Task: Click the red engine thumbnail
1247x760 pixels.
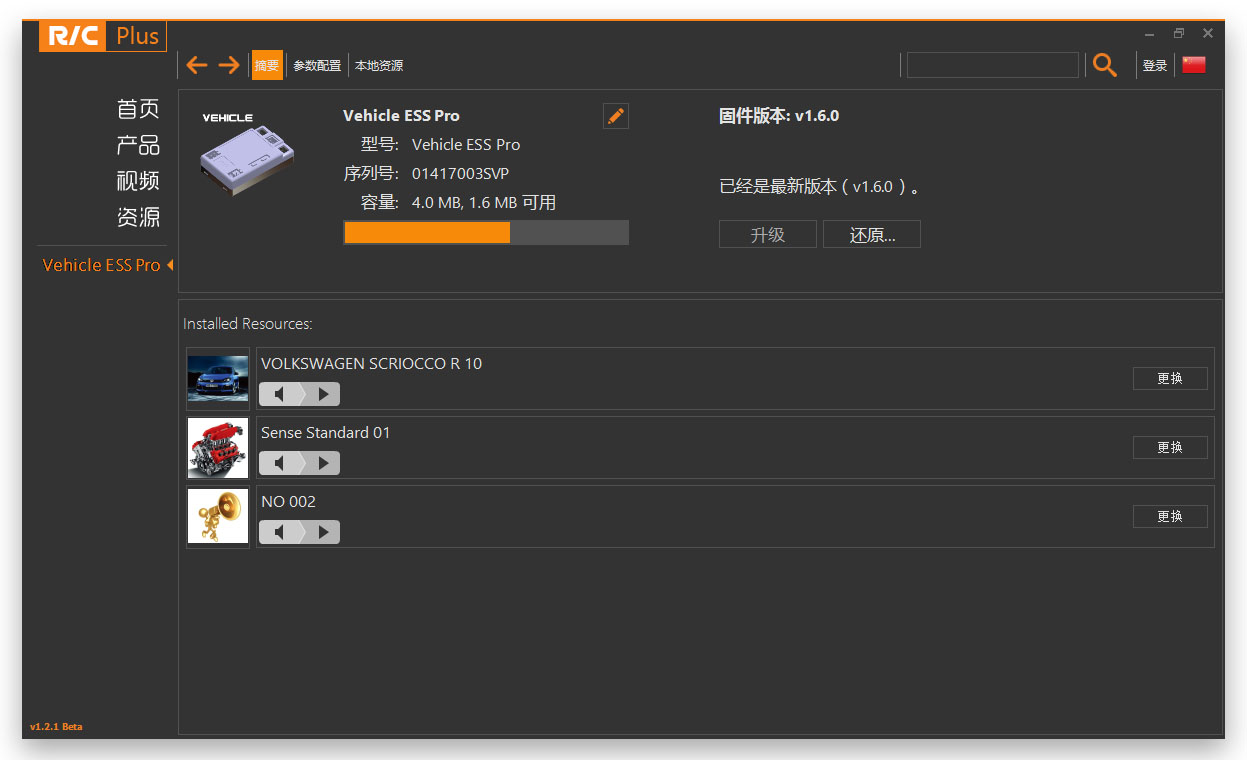Action: click(218, 447)
